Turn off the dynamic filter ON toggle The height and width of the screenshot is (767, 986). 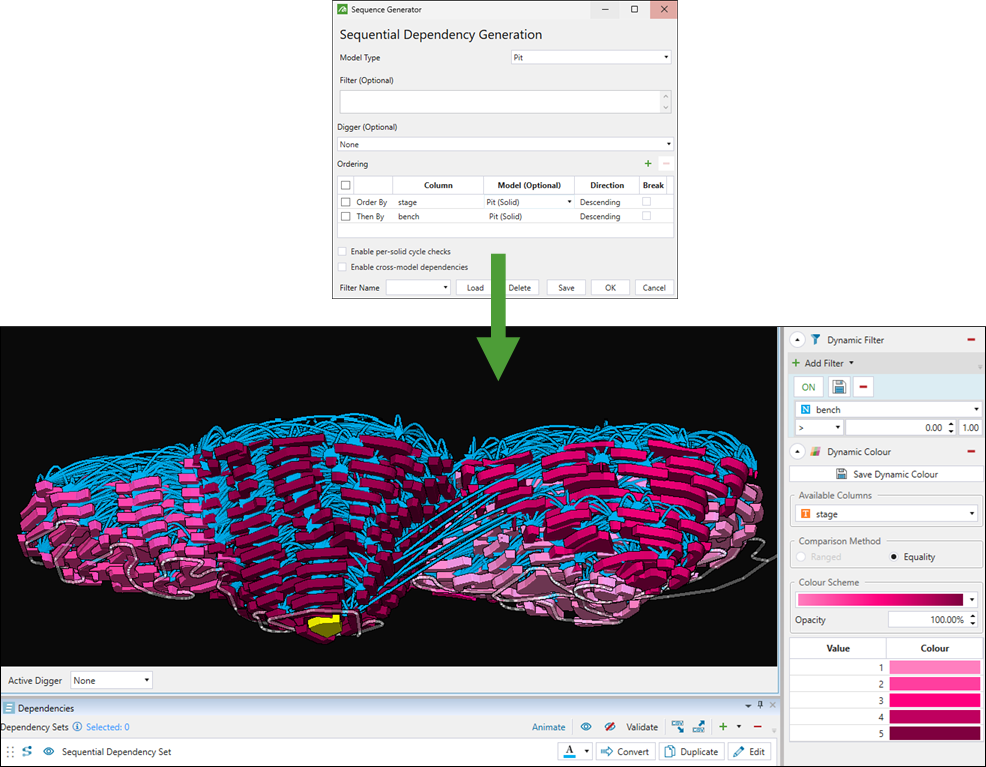[x=808, y=387]
